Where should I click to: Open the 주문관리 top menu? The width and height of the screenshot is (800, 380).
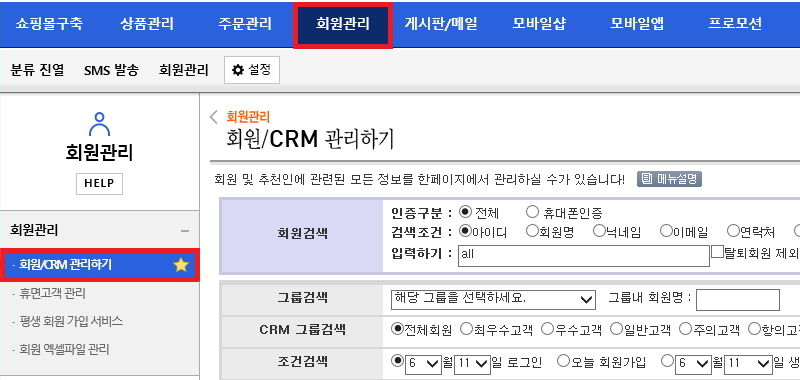click(x=244, y=24)
